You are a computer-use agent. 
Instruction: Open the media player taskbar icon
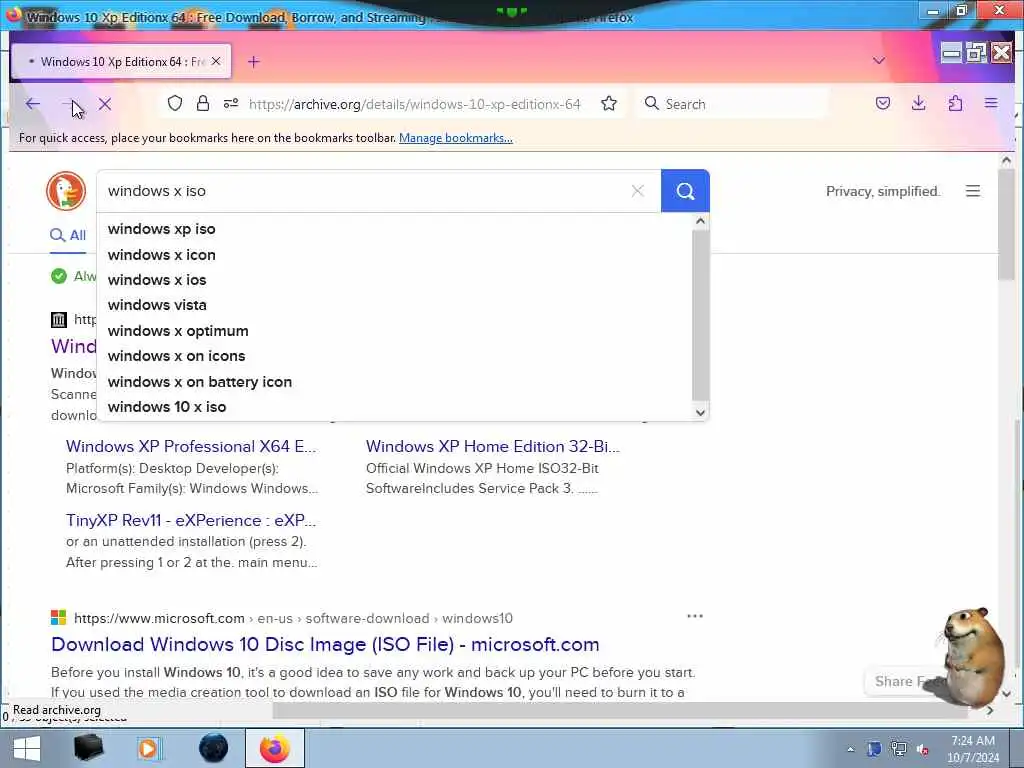pos(148,748)
